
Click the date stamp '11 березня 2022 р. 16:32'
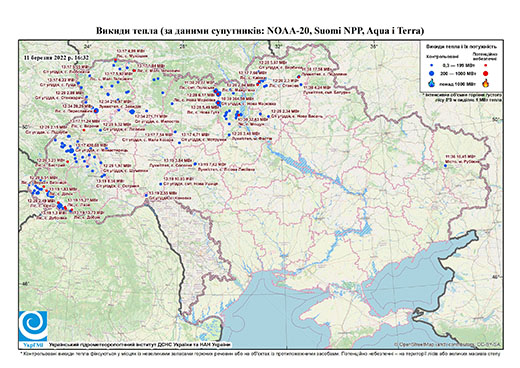pos(56,57)
